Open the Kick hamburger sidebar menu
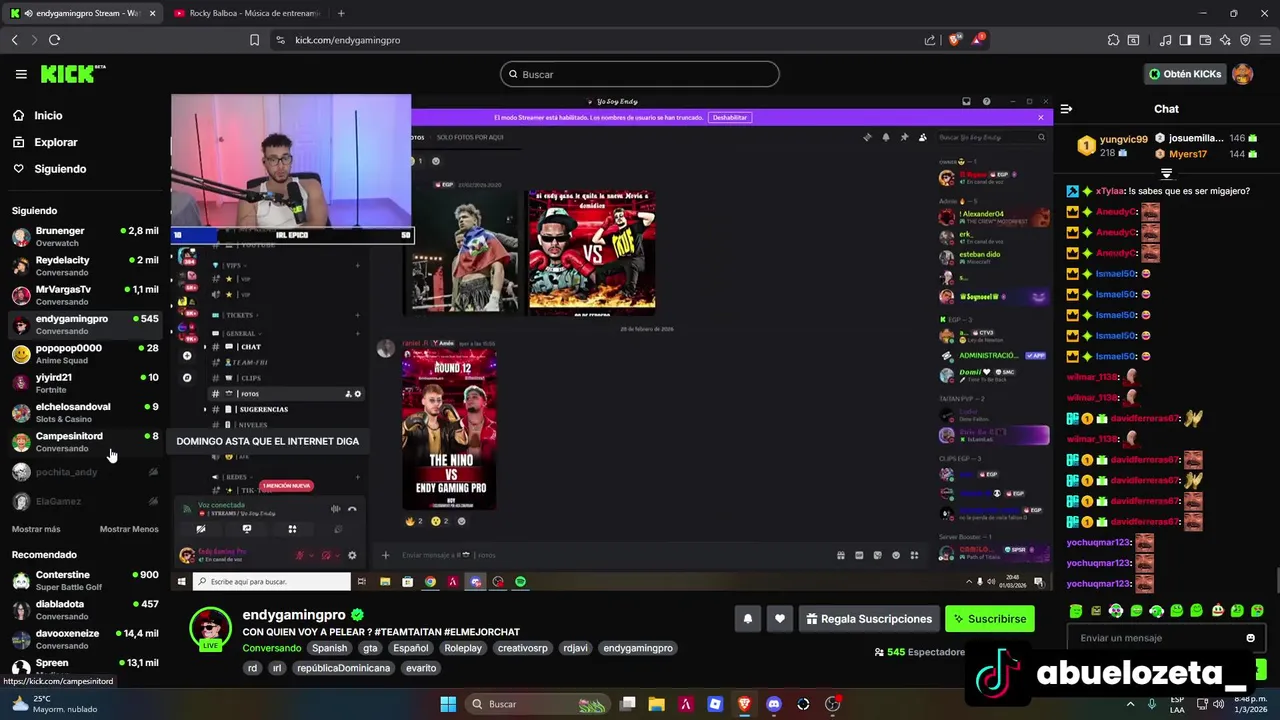This screenshot has height=720, width=1280. (21, 74)
